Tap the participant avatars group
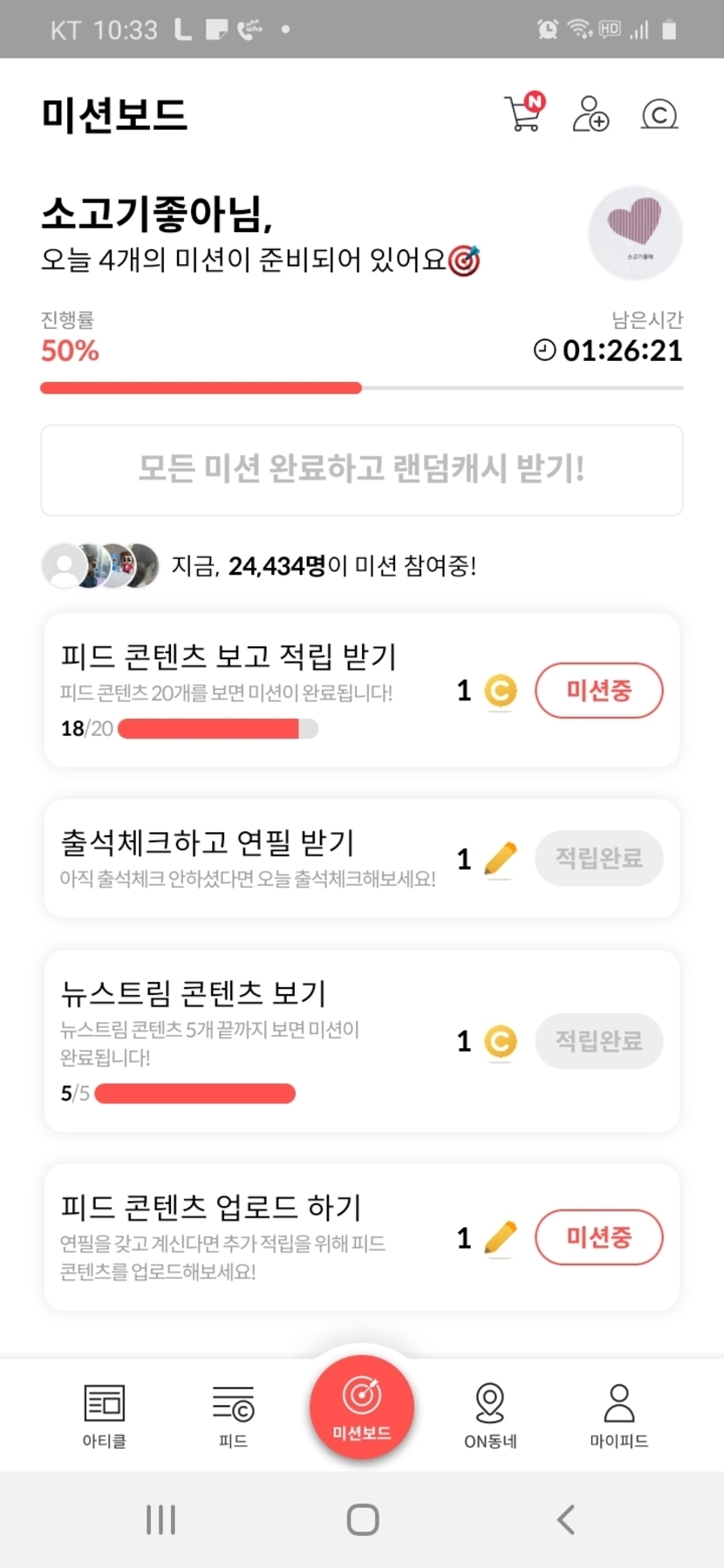This screenshot has width=724, height=1568. pos(101,566)
